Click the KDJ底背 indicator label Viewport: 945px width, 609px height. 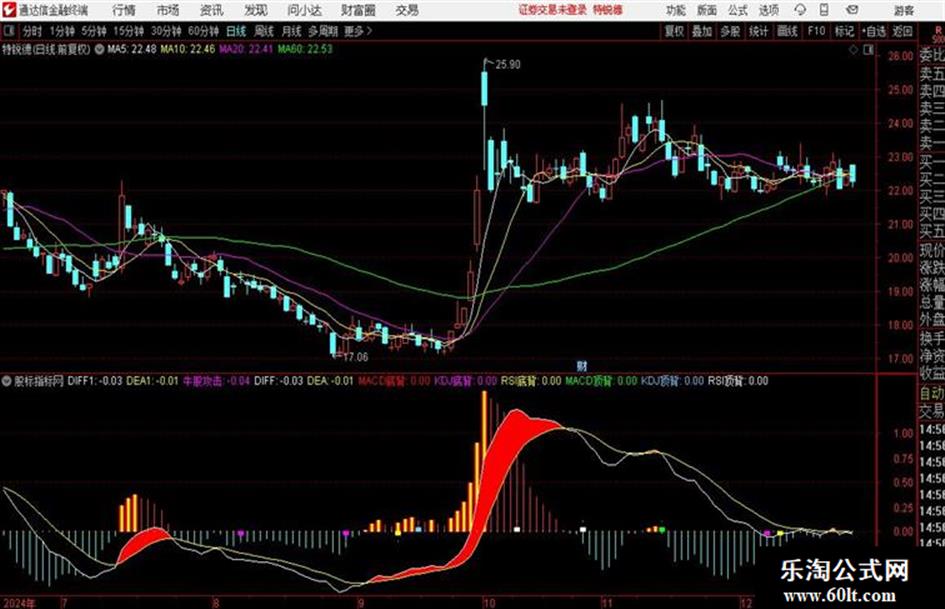[465, 381]
